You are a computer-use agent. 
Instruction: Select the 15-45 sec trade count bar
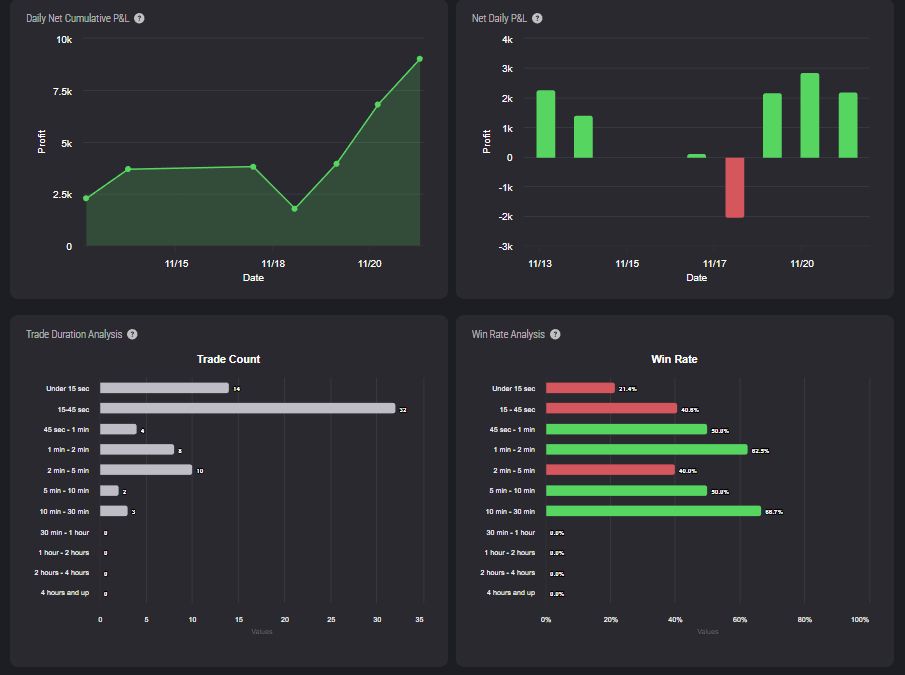pos(248,408)
